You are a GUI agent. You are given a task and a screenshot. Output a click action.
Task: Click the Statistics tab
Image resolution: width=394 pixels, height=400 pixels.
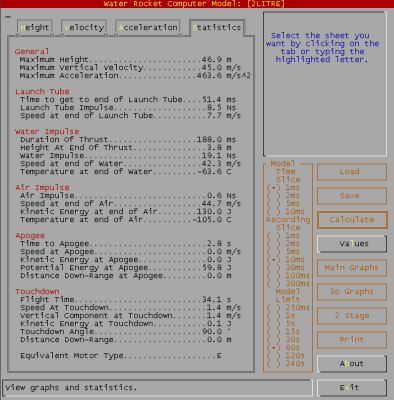217,27
